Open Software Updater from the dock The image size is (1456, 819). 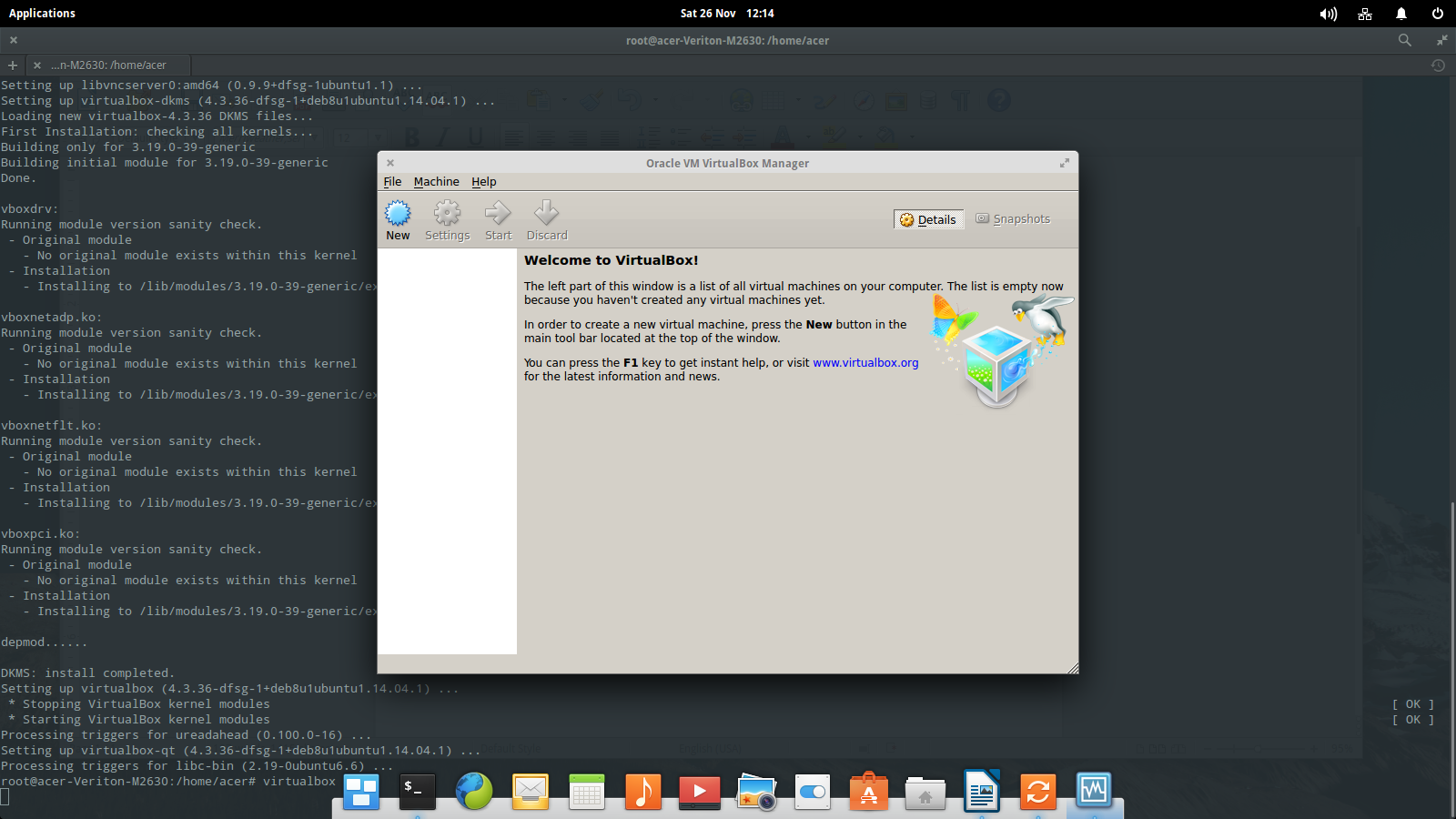[x=1038, y=792]
